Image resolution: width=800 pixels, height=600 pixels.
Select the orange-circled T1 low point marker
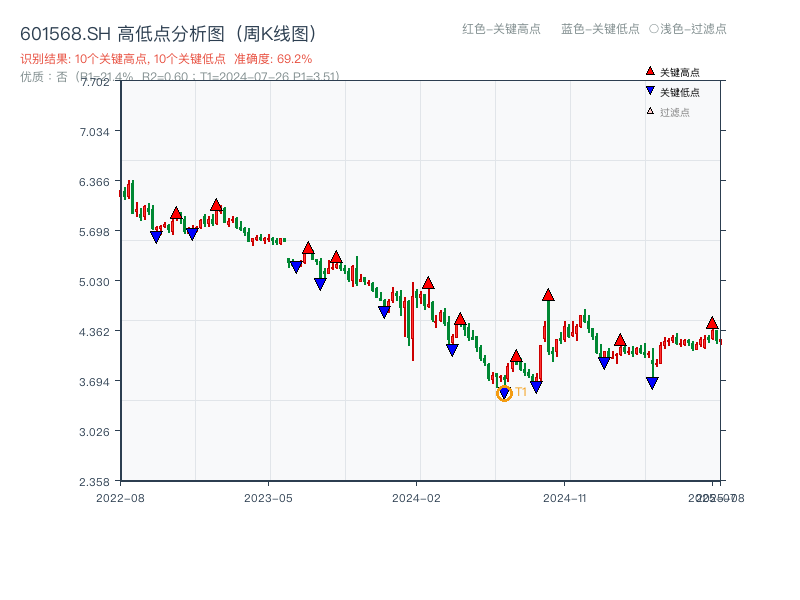[x=504, y=394]
